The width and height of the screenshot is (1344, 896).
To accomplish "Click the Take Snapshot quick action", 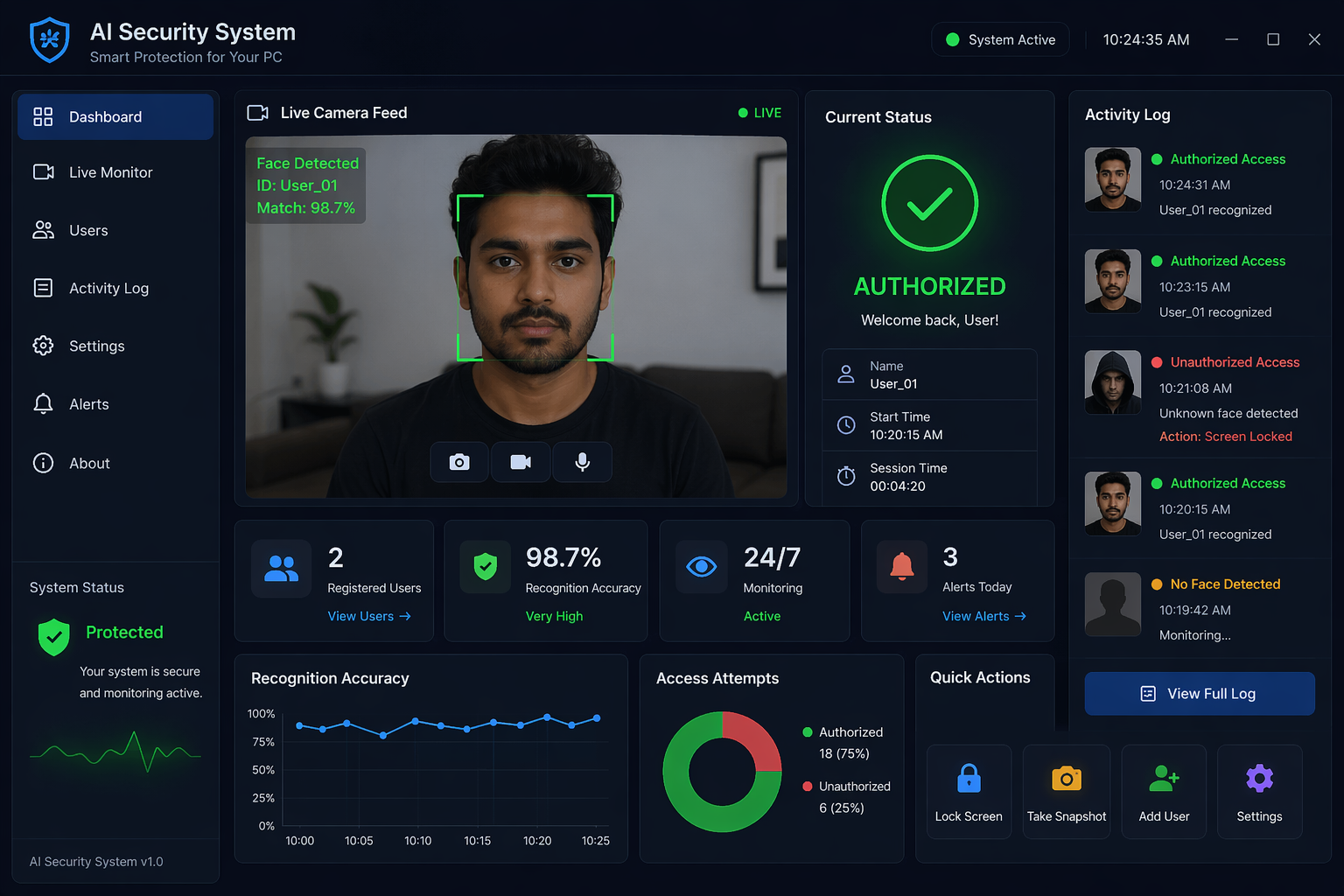I will [x=1067, y=792].
